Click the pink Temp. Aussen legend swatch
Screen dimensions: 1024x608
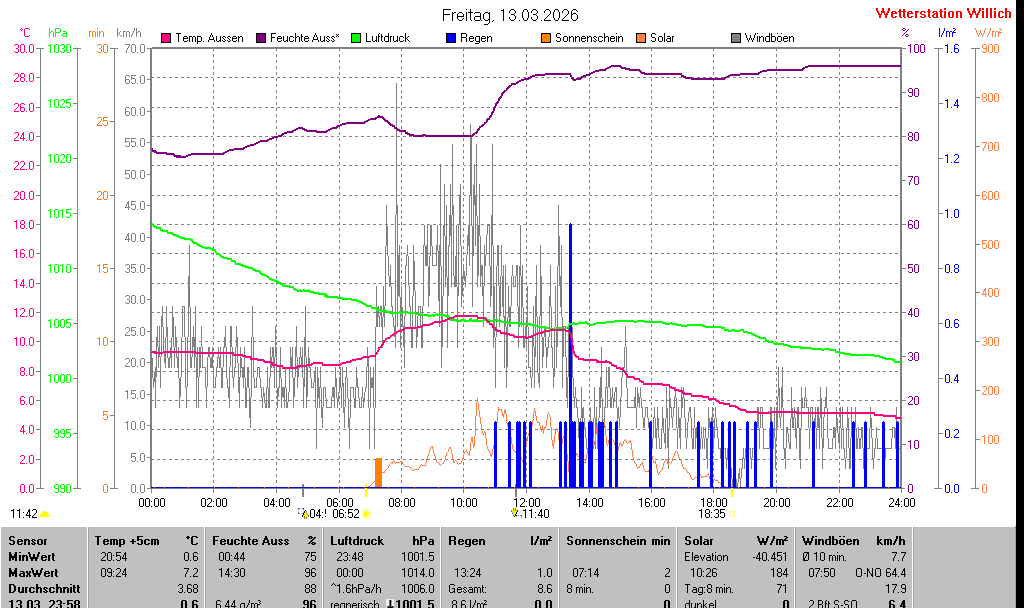166,38
